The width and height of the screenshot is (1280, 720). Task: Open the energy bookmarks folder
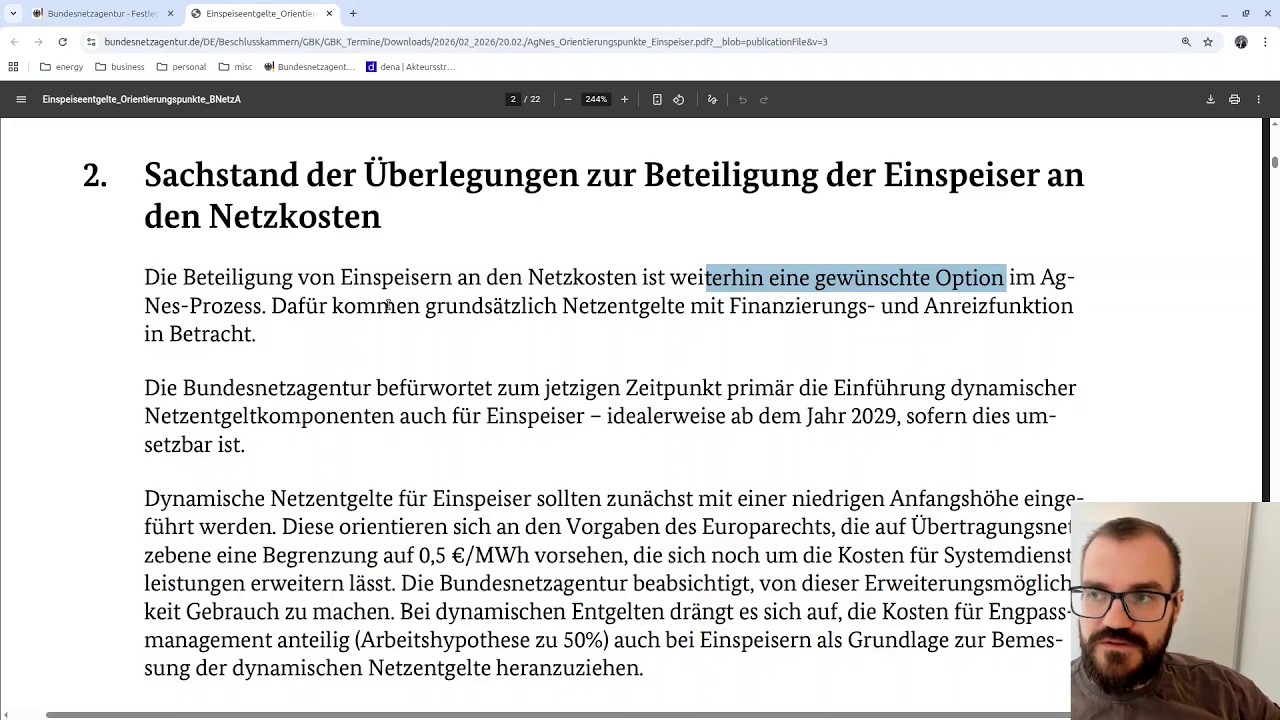pos(61,67)
